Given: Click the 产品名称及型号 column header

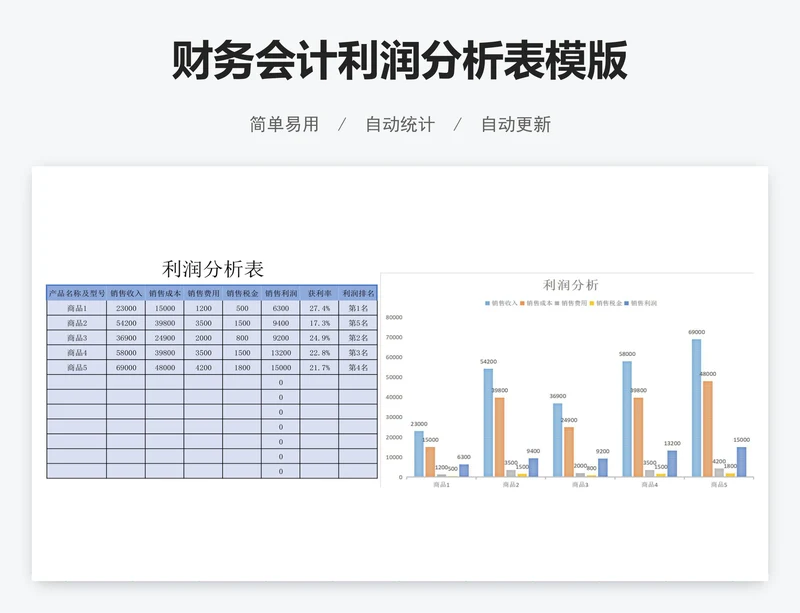Looking at the screenshot, I should (77, 293).
